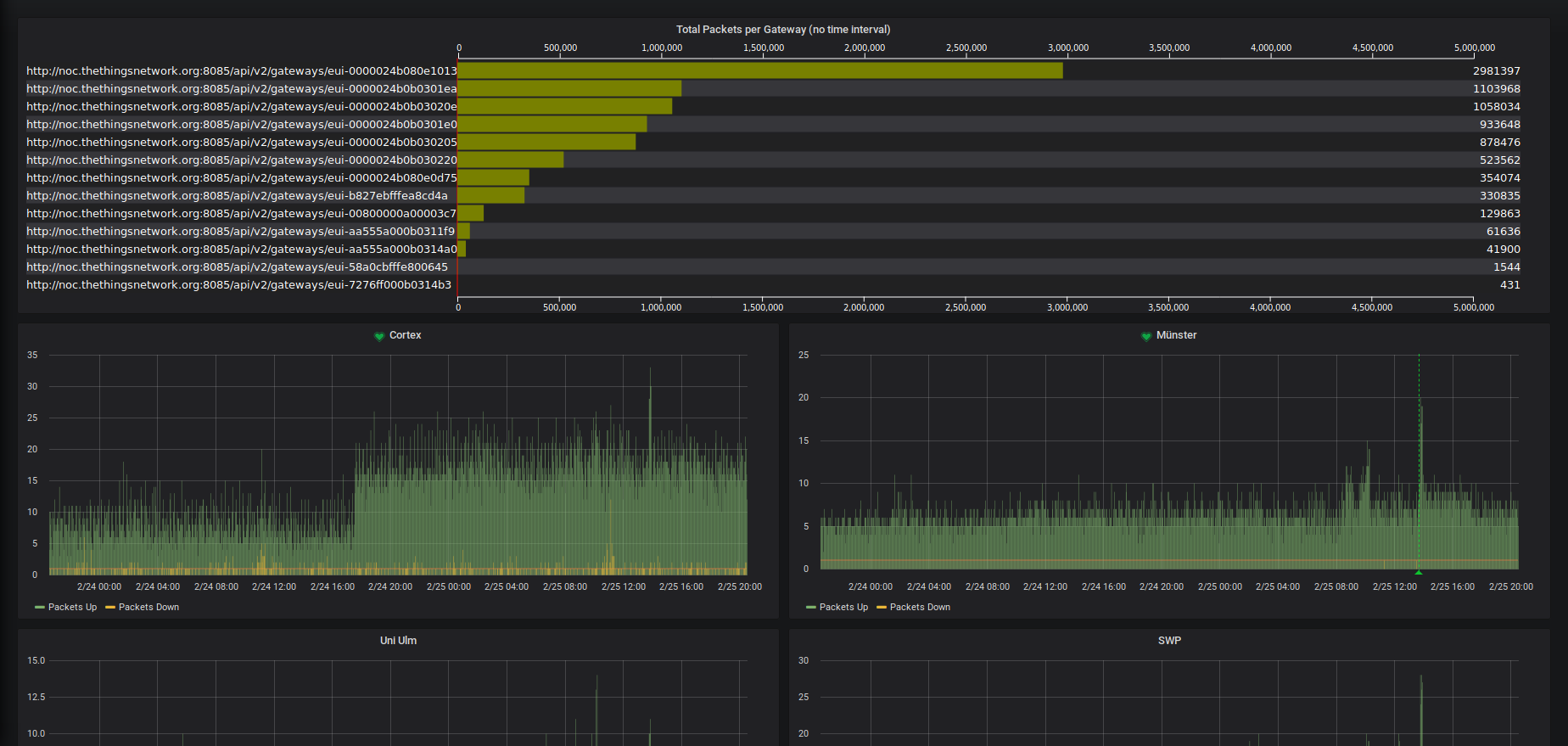
Task: Select gateway label eui-0000024b0b0301e0
Action: pyautogui.click(x=242, y=125)
